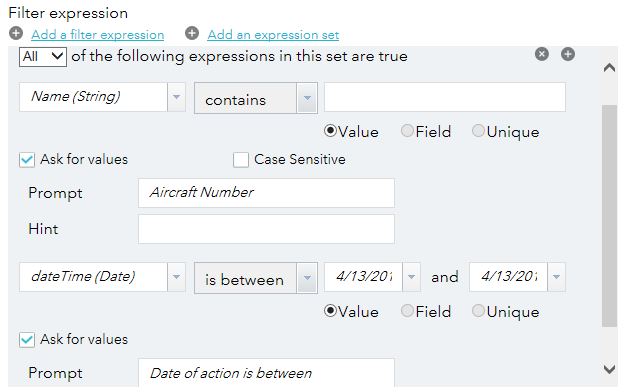Click the Add an expression set link

[273, 35]
